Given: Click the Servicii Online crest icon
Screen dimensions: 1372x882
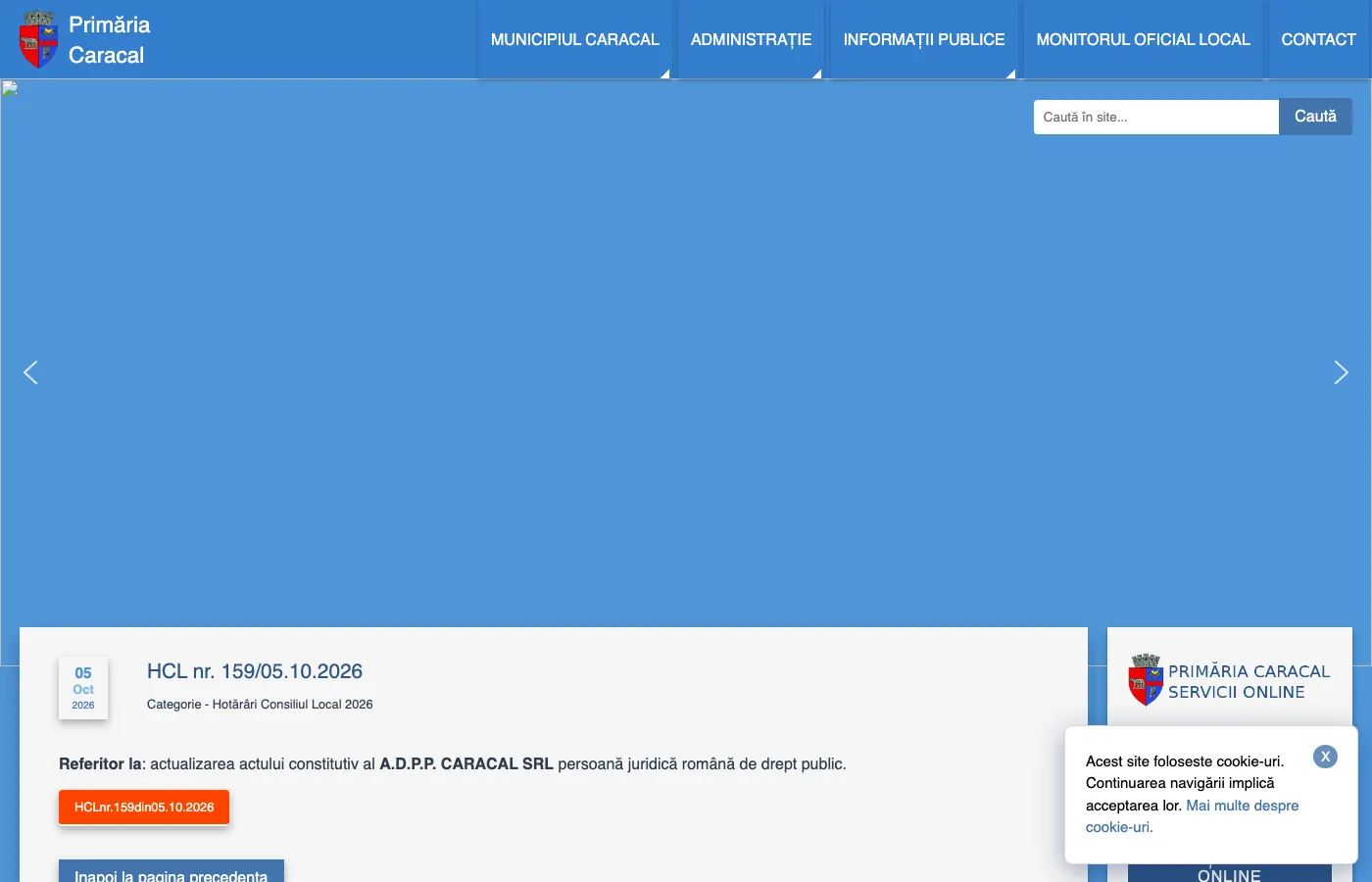Looking at the screenshot, I should 1145,679.
